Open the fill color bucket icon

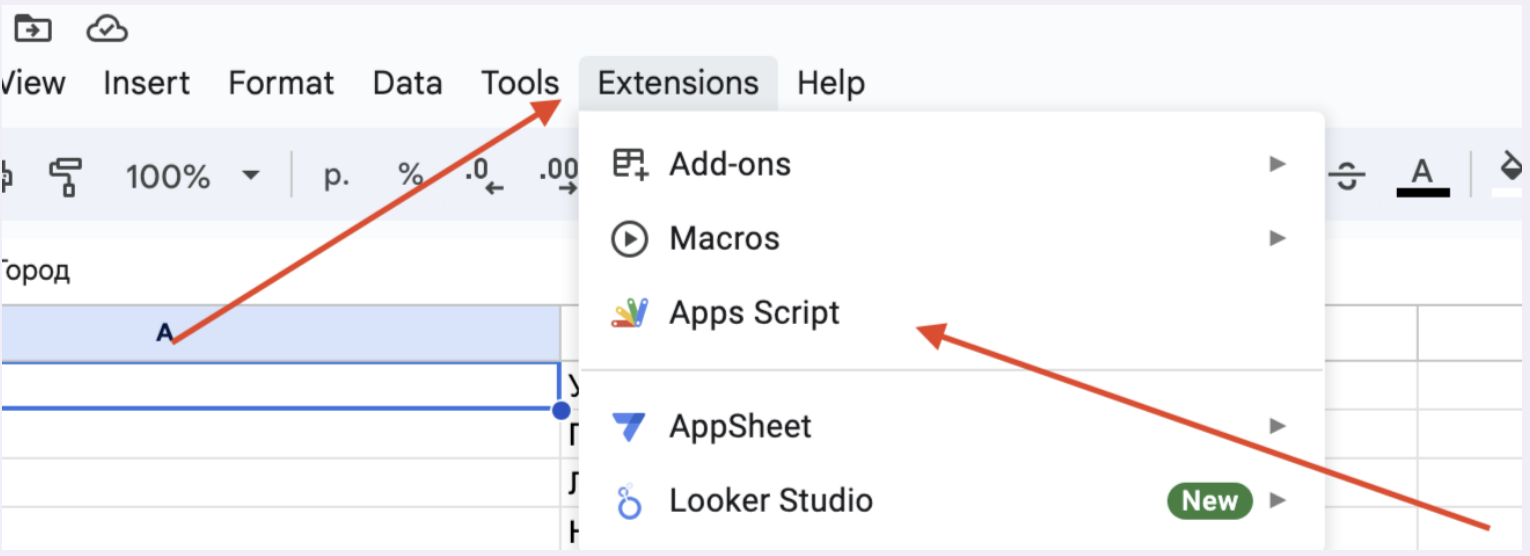(x=1510, y=172)
